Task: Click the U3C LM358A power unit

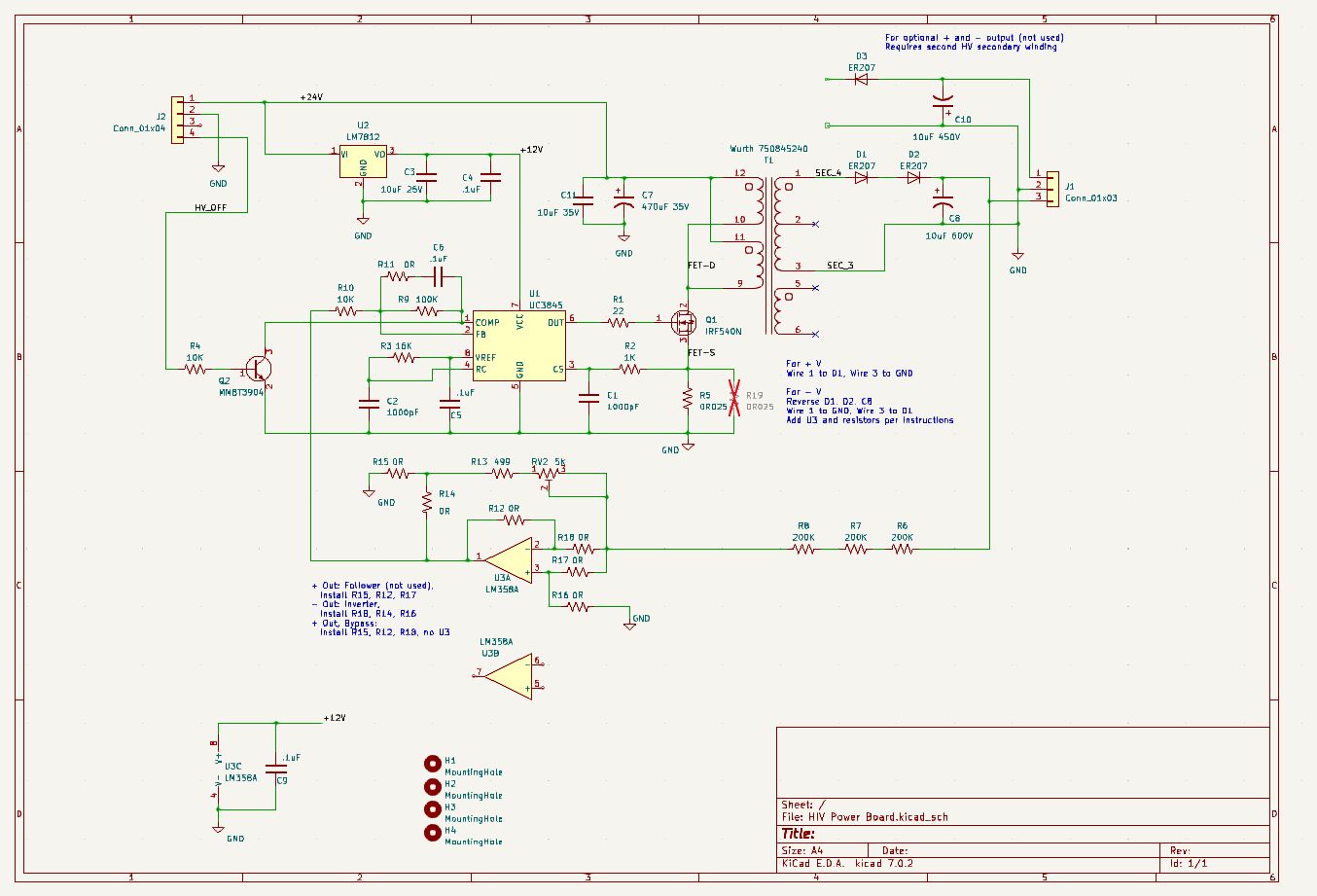Action: [x=219, y=769]
